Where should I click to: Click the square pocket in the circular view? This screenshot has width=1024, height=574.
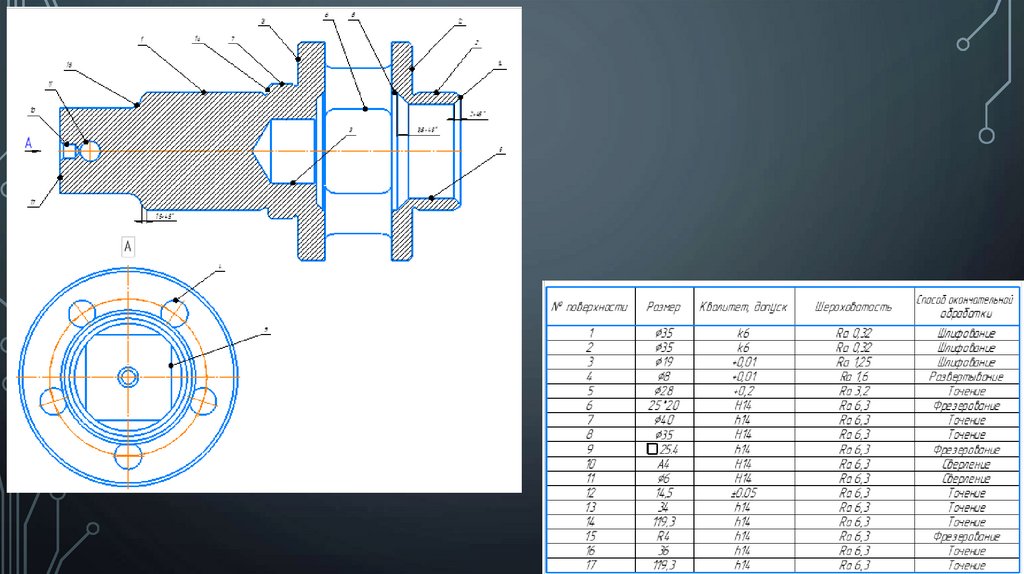point(128,376)
